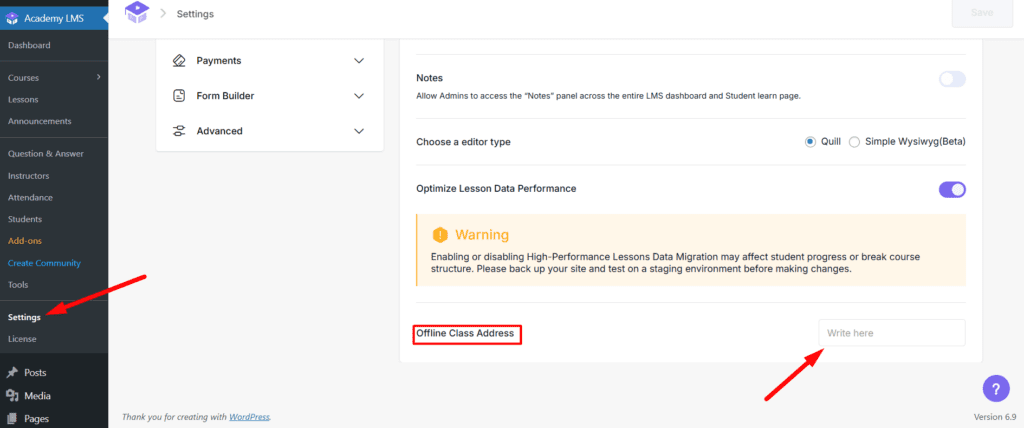The width and height of the screenshot is (1024, 428).
Task: Enable the Notes toggle switch
Action: (x=952, y=79)
